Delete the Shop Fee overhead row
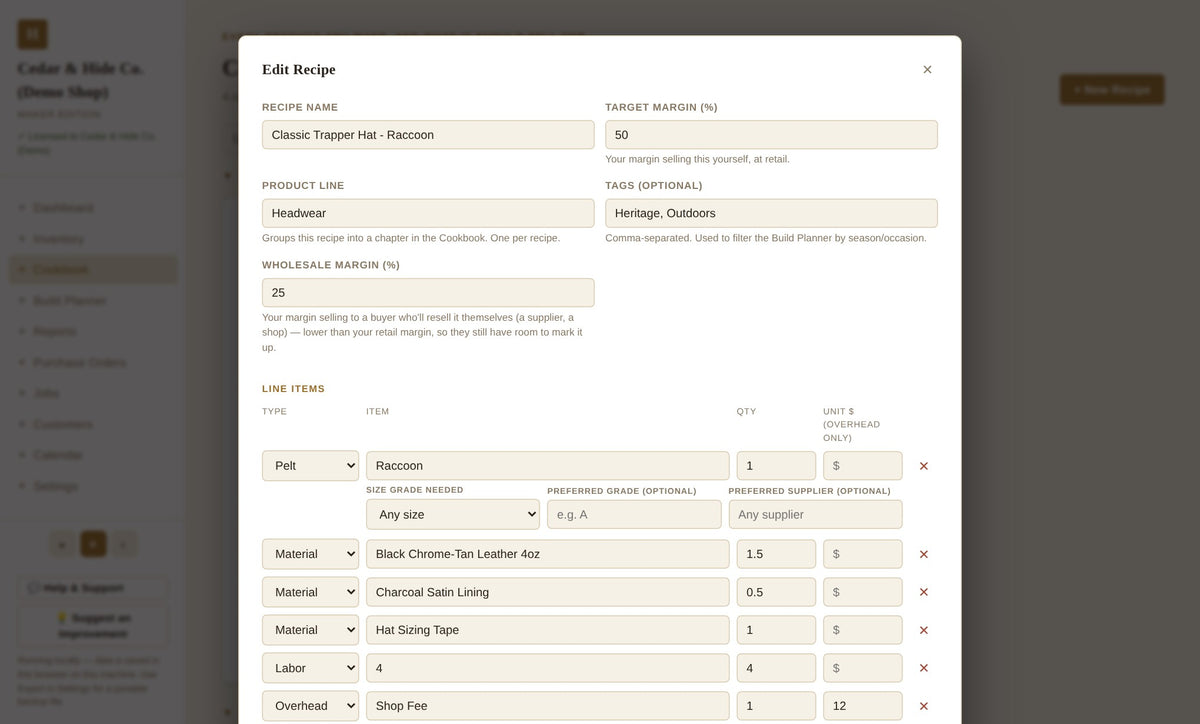The height and width of the screenshot is (724, 1200). point(923,706)
